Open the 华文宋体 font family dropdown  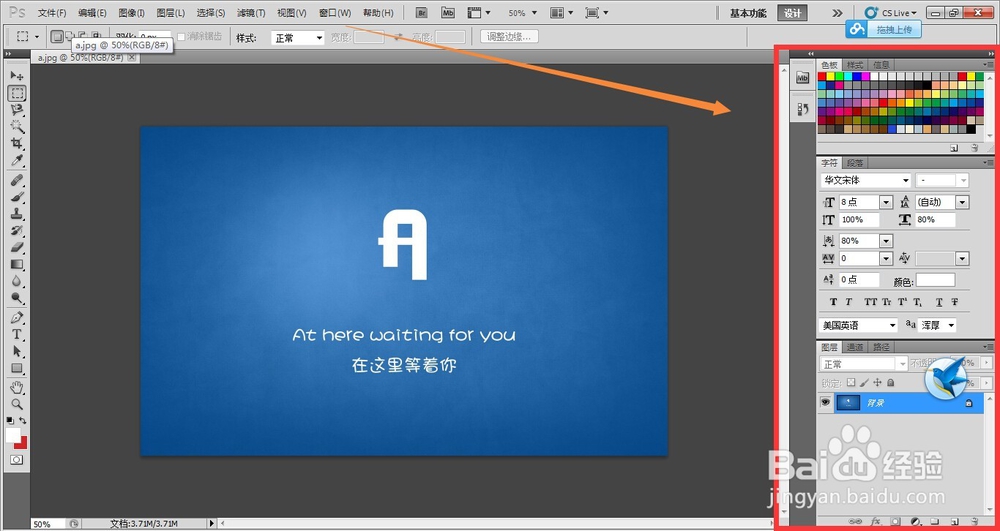point(865,180)
